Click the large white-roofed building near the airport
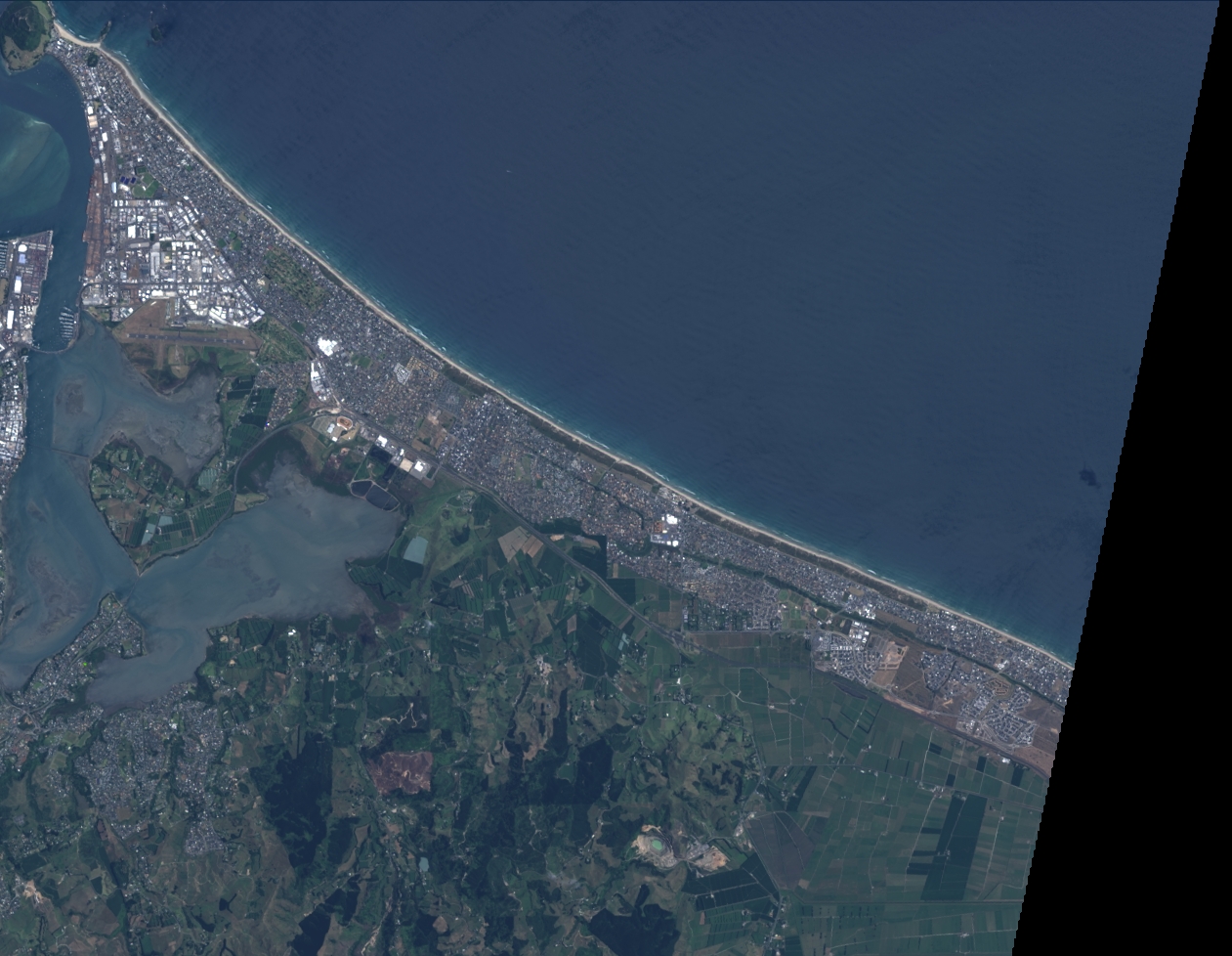The image size is (1232, 956). (326, 346)
